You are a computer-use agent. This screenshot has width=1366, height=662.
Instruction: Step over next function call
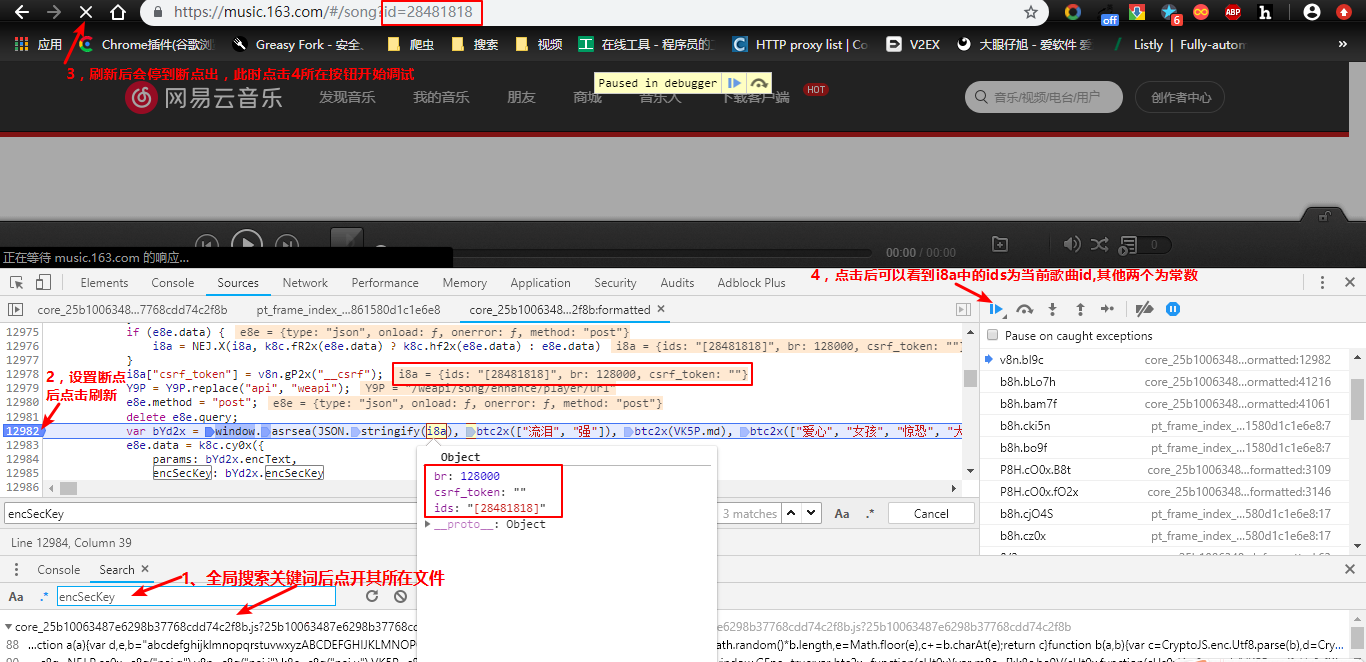(1024, 308)
